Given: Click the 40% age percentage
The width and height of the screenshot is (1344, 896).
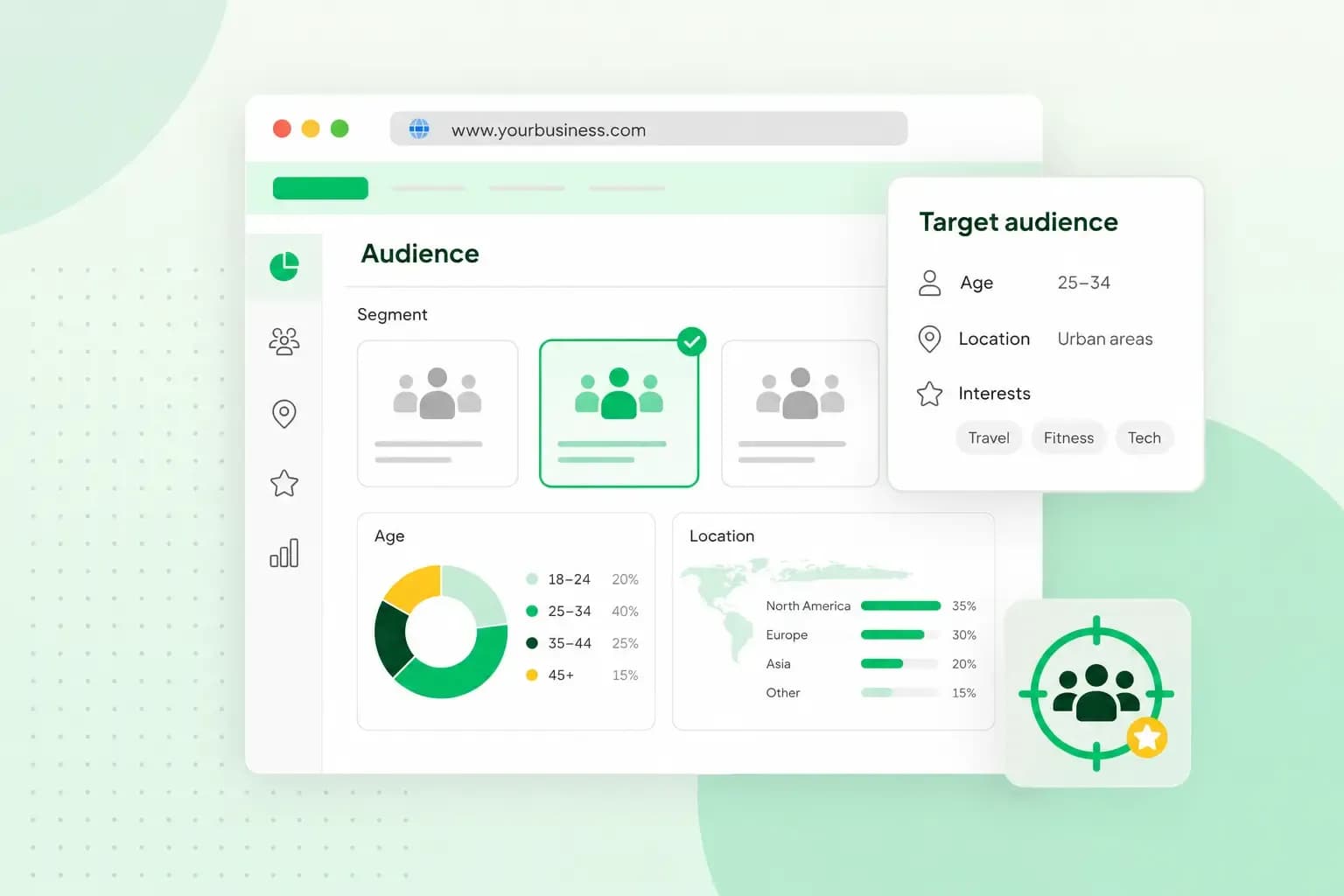Looking at the screenshot, I should click(x=625, y=611).
